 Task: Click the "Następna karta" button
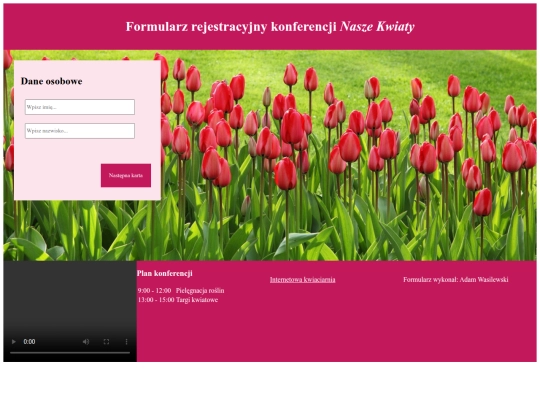tap(126, 175)
